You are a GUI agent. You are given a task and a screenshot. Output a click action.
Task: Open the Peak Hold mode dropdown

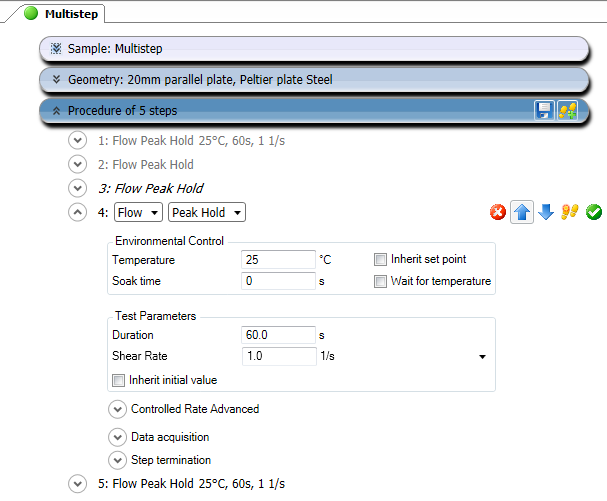point(207,212)
